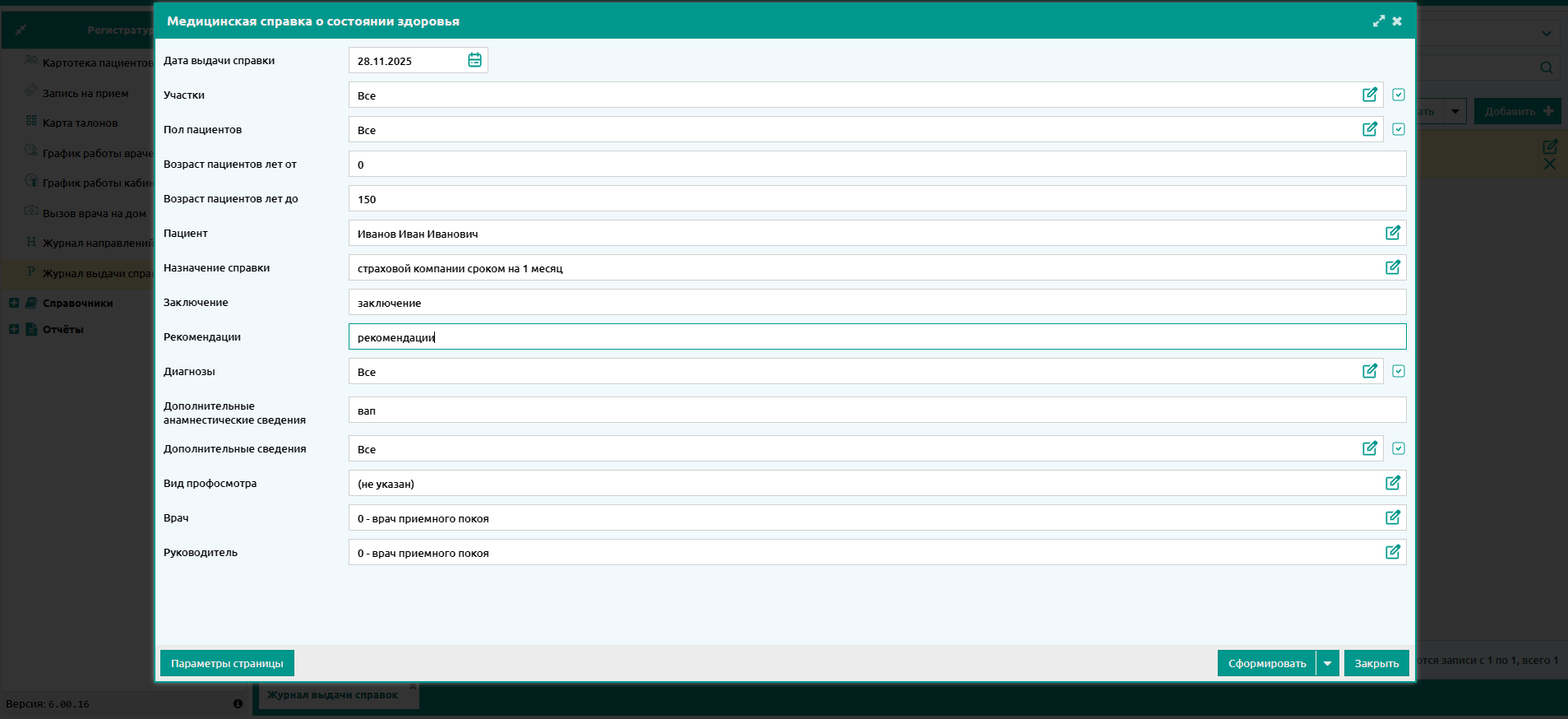Viewport: 1568px width, 719px height.
Task: Click the Сформировать button
Action: point(1266,663)
